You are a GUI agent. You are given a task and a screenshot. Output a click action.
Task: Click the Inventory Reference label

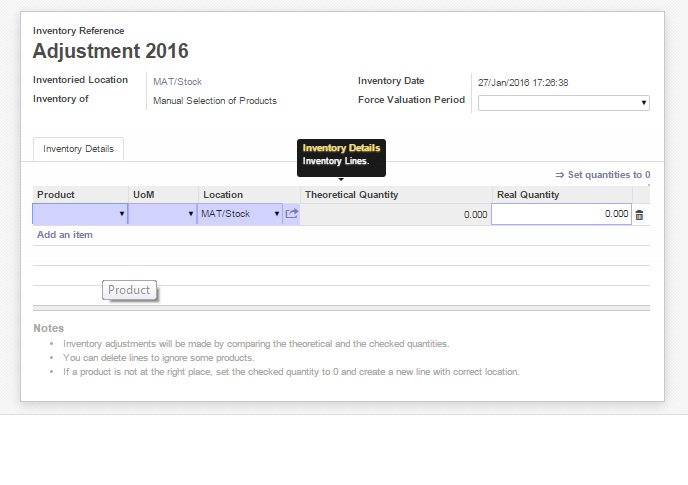(x=79, y=31)
